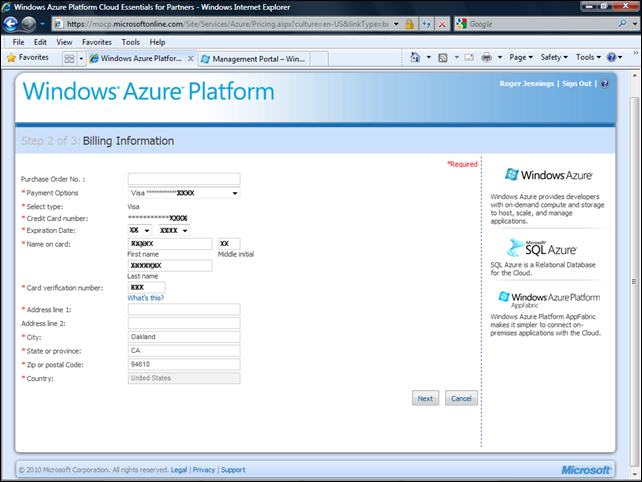Click the Zip or postal Code field
The height and width of the screenshot is (482, 642).
tap(184, 364)
